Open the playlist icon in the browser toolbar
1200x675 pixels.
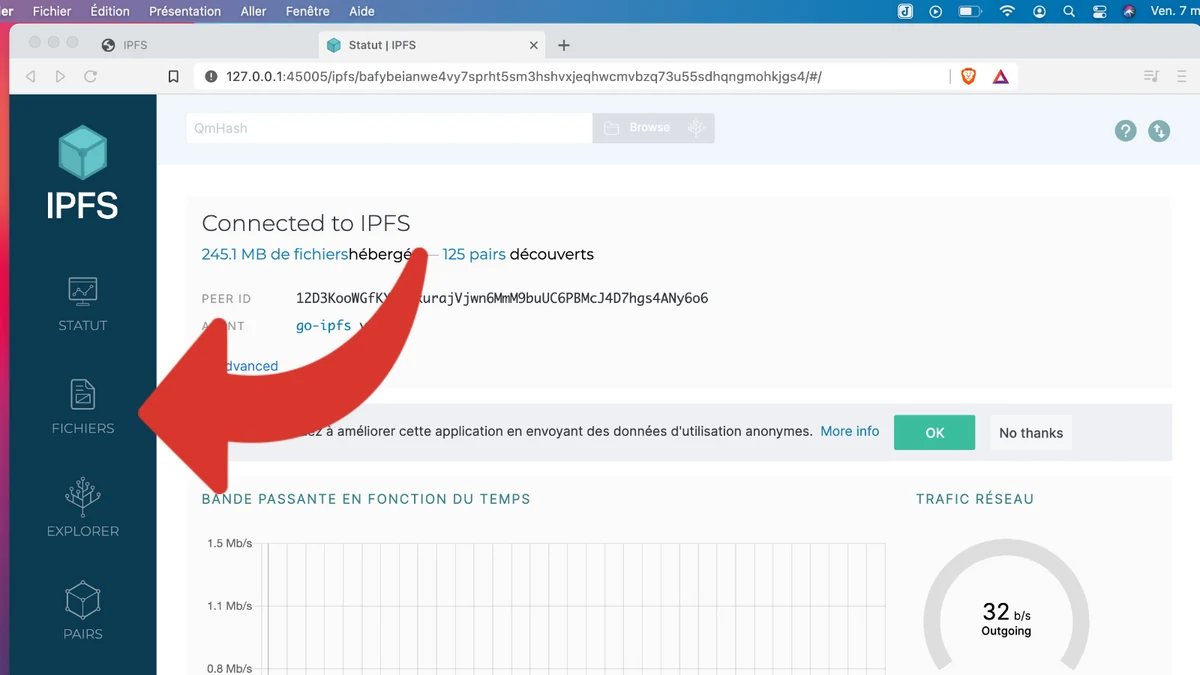(x=1151, y=76)
